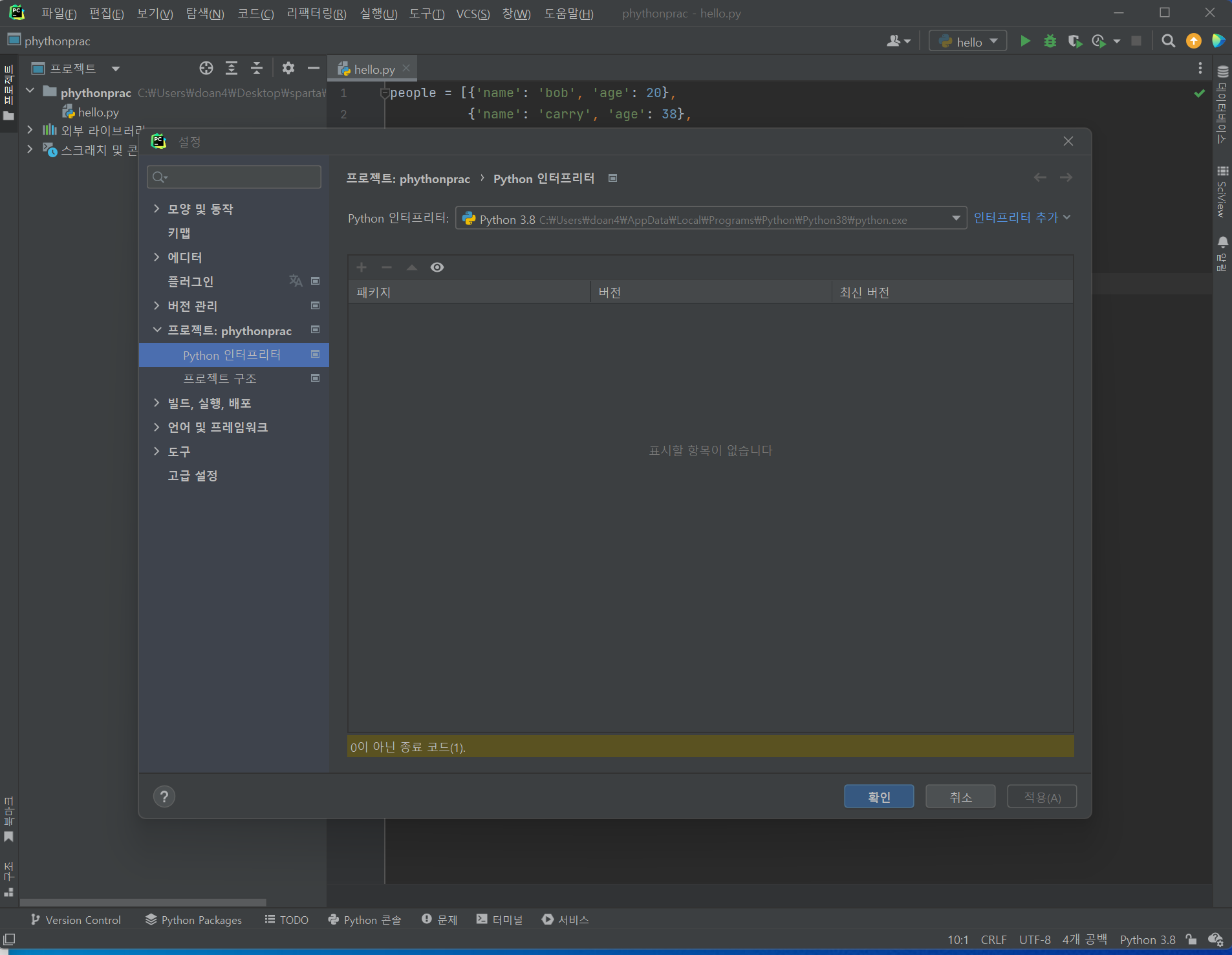Open the 실행(U) menu
Screen dimensions: 1232x955
[x=379, y=14]
